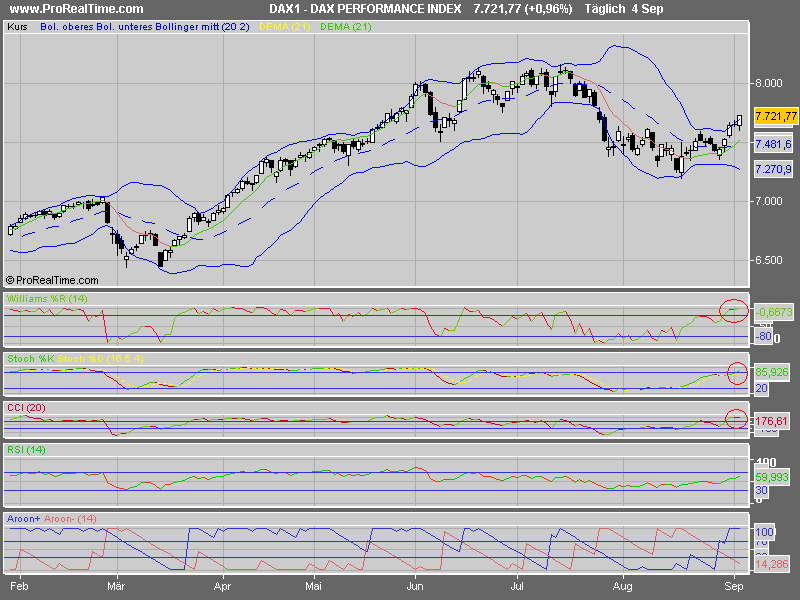800x600 pixels.
Task: Click the 85,926 stochastic value
Action: point(772,372)
